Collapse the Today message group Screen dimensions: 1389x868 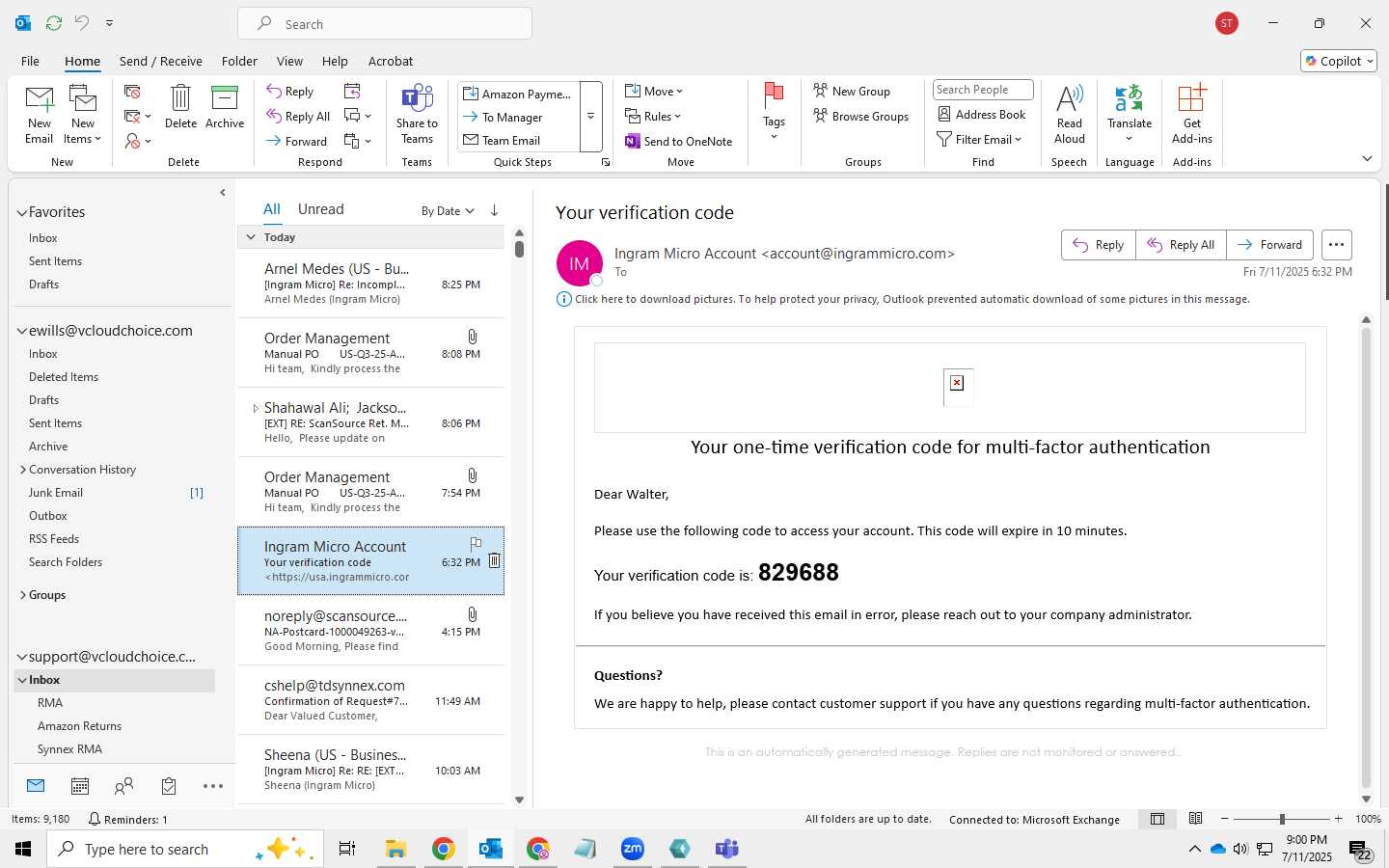click(x=251, y=237)
